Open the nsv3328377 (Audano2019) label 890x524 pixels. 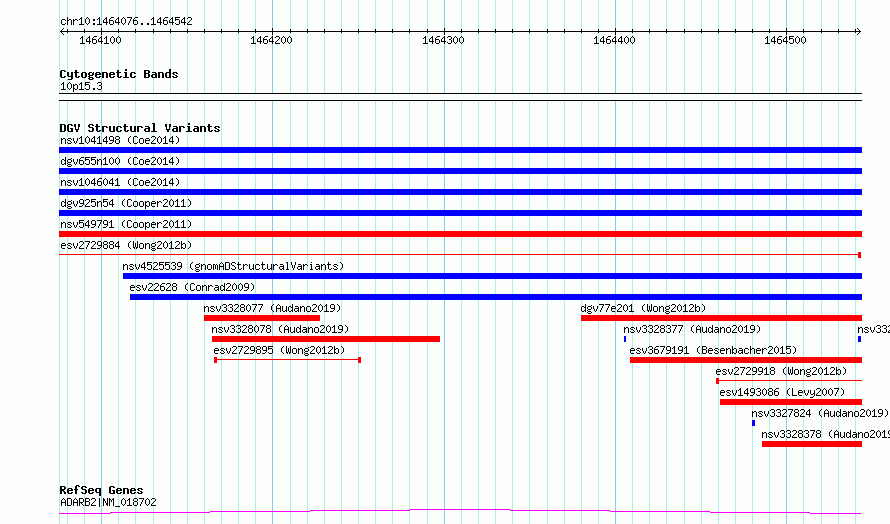click(x=692, y=329)
